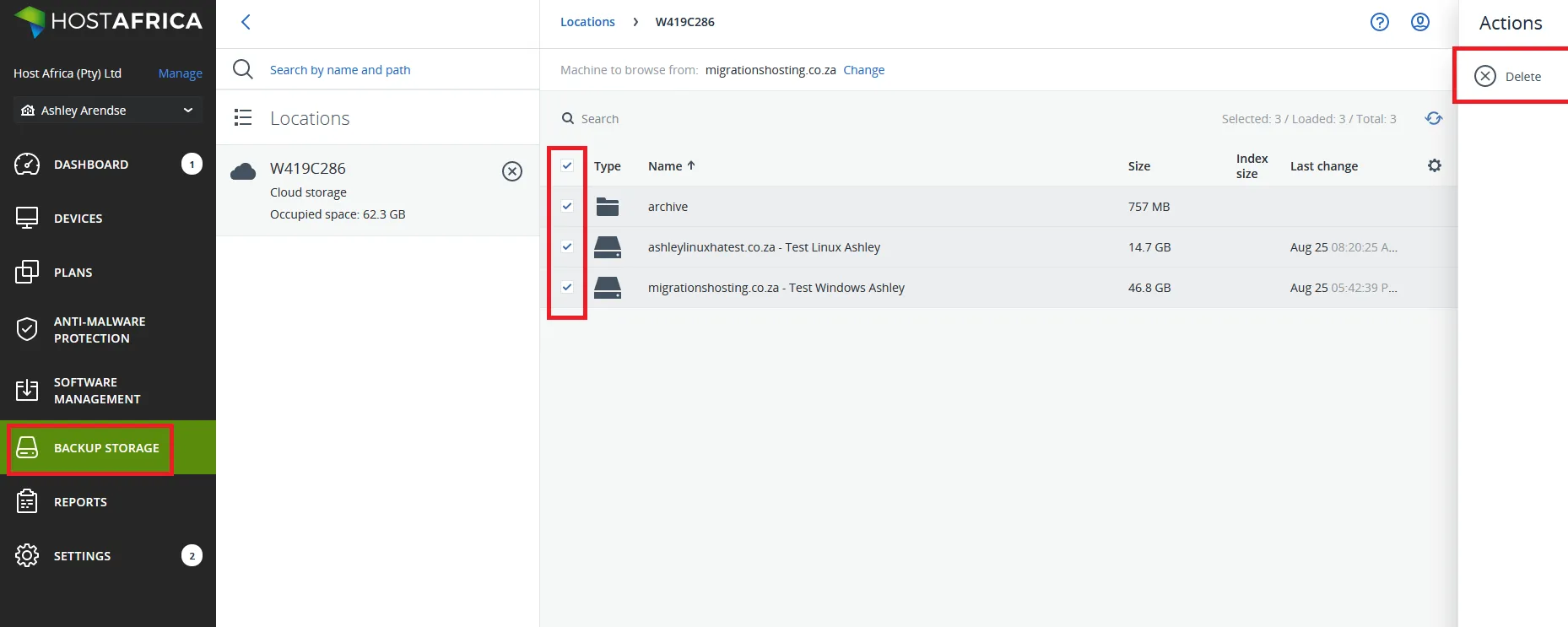The height and width of the screenshot is (627, 1568).
Task: Click the search magnifier icon in the locations panel
Action: 243,69
